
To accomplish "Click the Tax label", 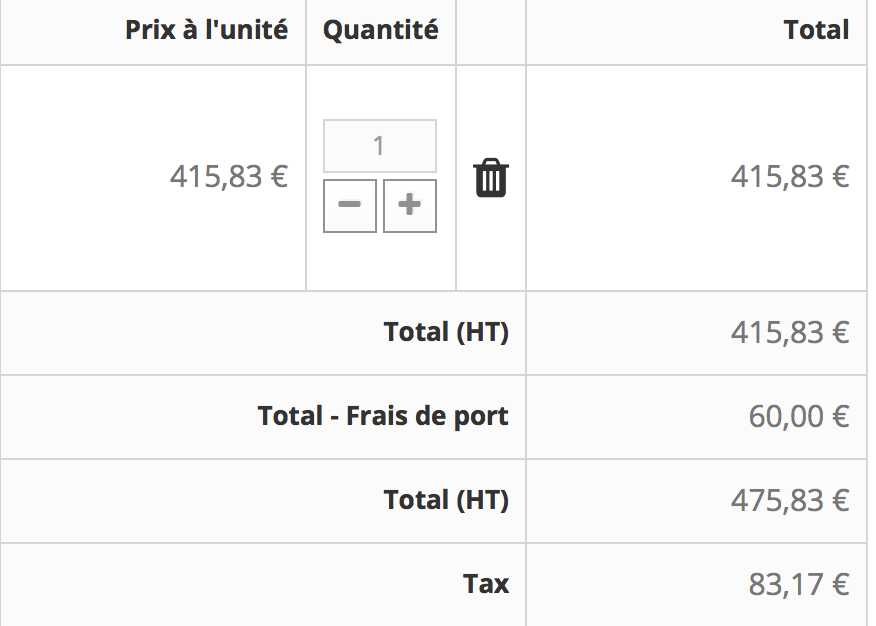I will coord(485,584).
